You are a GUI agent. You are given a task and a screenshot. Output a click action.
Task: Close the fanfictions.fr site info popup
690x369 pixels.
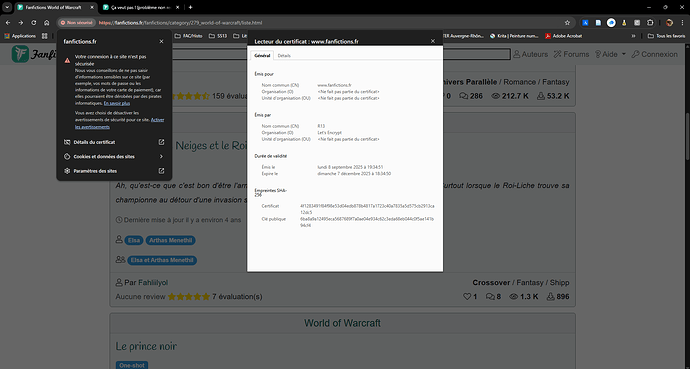pyautogui.click(x=161, y=41)
